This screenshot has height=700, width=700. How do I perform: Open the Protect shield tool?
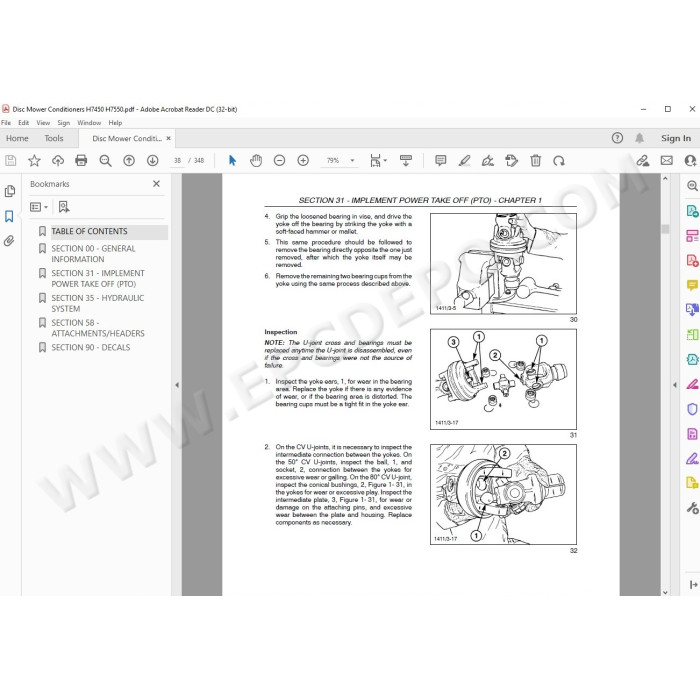click(x=692, y=409)
